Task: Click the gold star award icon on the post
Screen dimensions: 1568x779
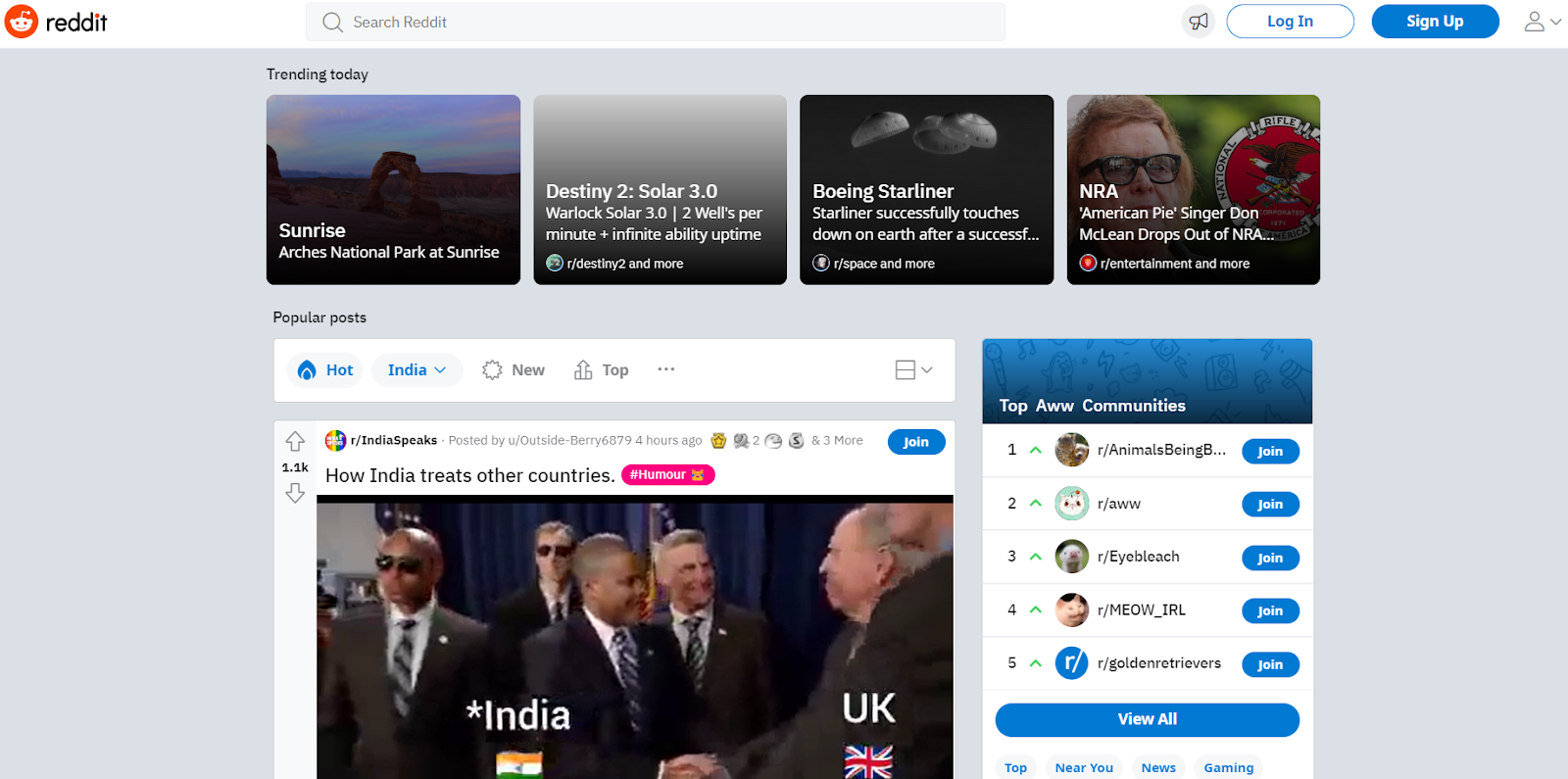Action: tap(718, 441)
